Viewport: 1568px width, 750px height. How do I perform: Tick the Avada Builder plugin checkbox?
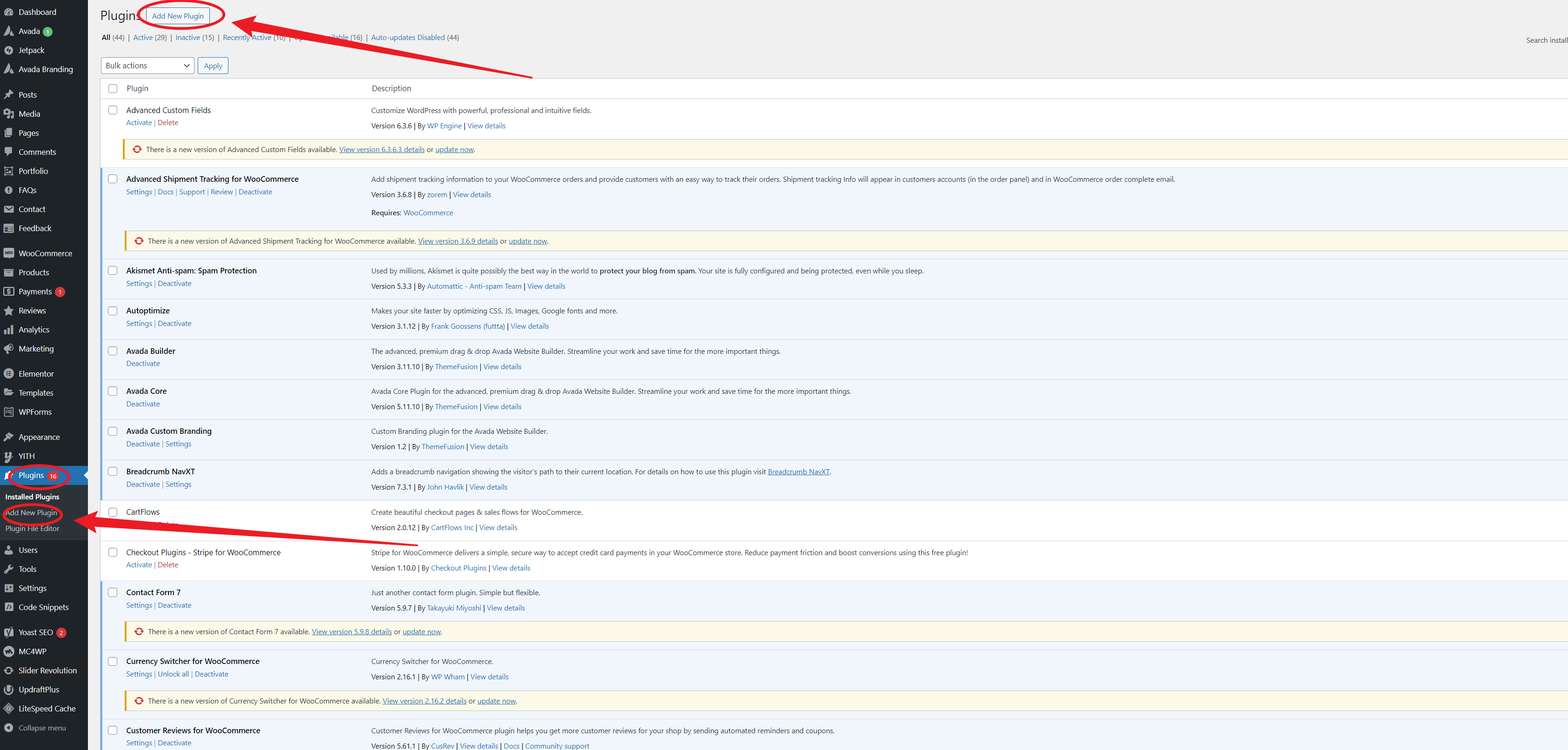pyautogui.click(x=113, y=351)
